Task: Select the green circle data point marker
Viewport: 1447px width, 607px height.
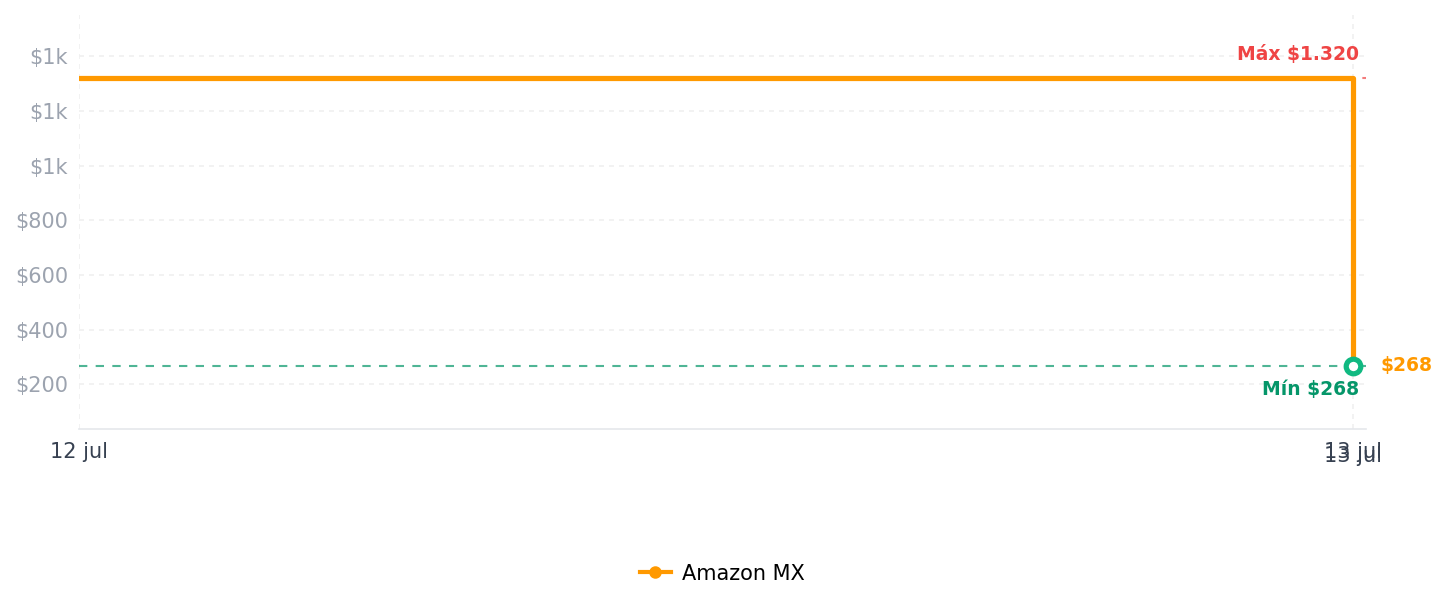Action: (x=1353, y=366)
